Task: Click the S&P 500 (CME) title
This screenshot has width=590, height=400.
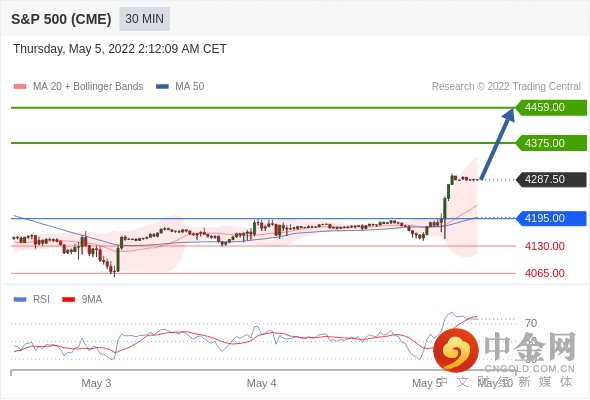Action: pyautogui.click(x=61, y=19)
